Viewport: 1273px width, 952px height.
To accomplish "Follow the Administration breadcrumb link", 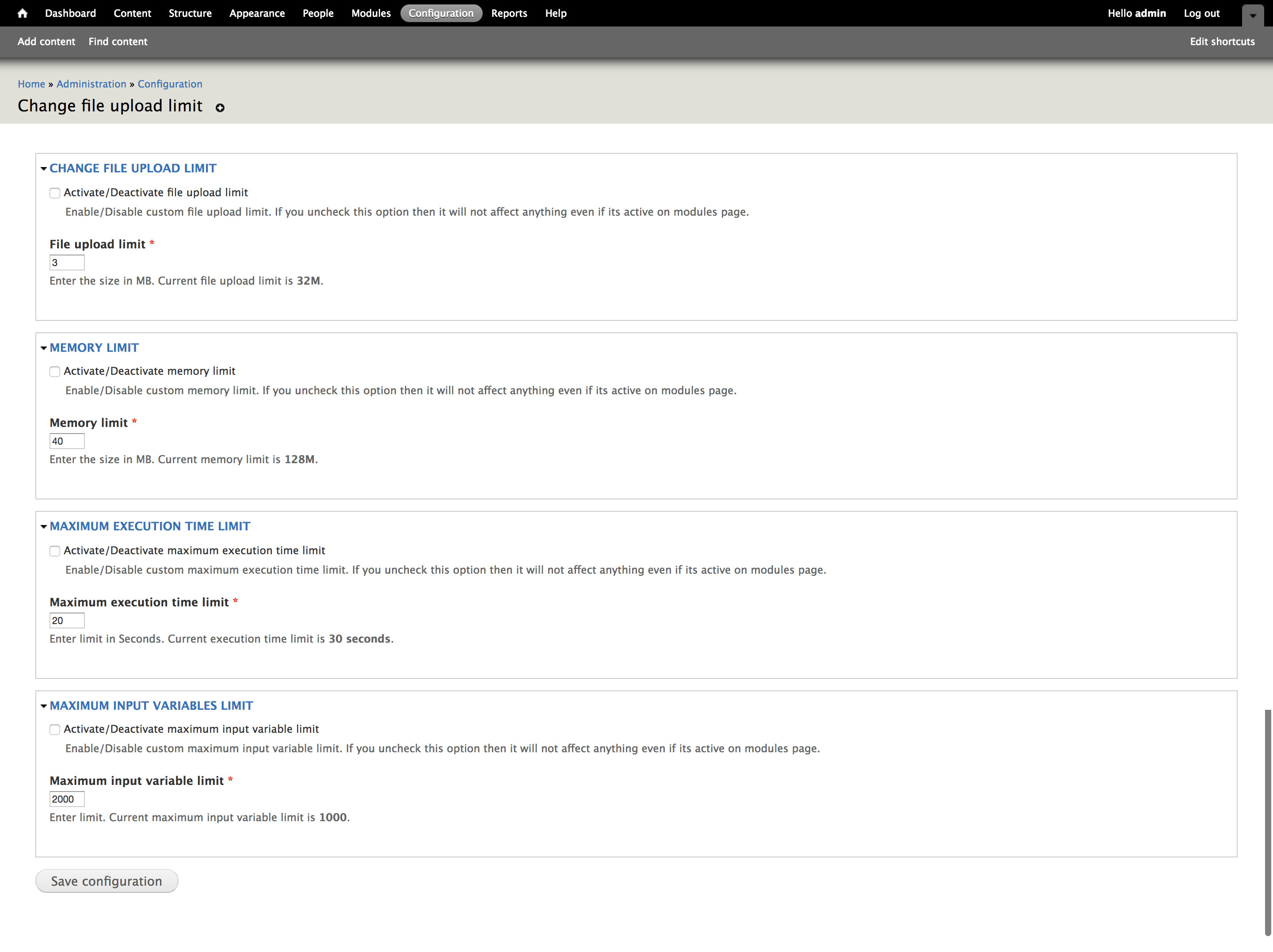I will 91,84.
